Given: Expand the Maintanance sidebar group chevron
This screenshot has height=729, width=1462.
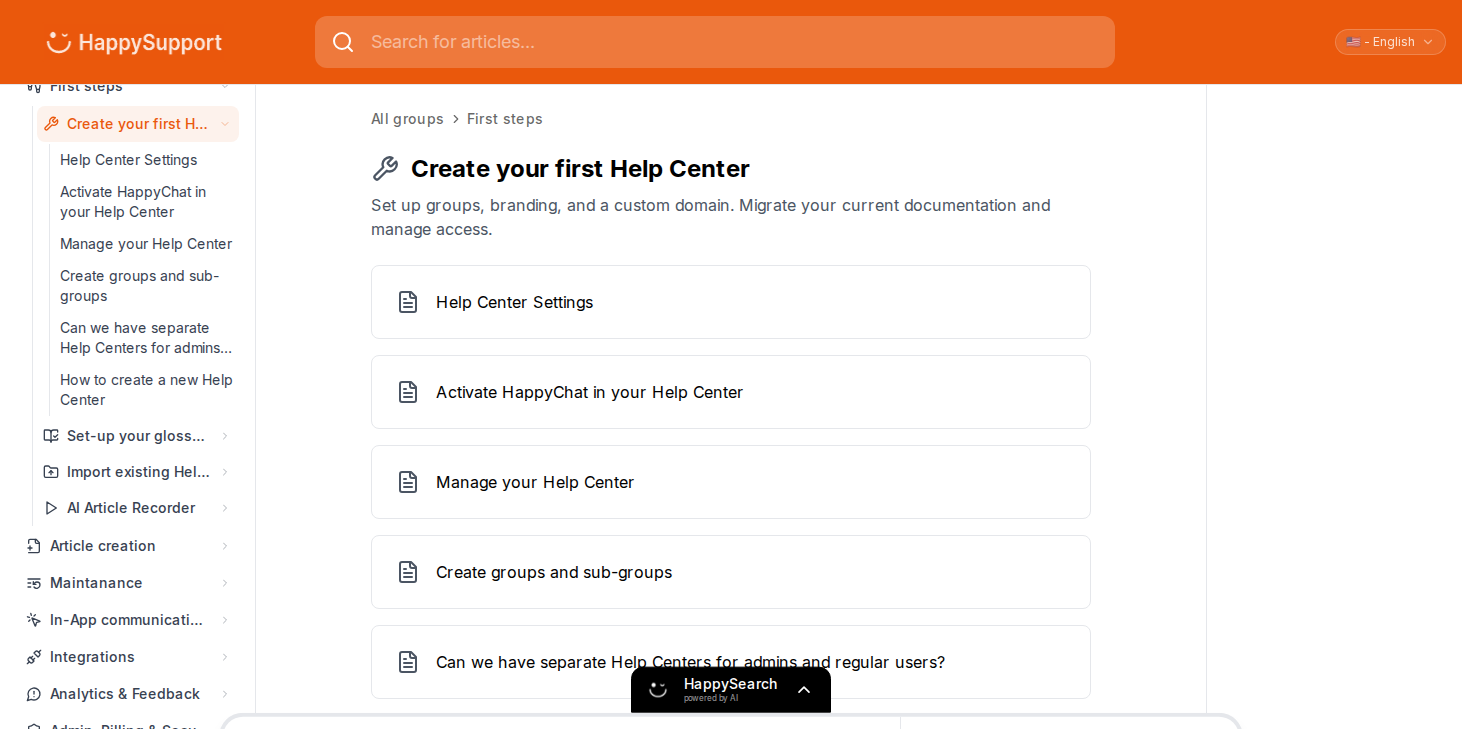Looking at the screenshot, I should click(x=225, y=583).
